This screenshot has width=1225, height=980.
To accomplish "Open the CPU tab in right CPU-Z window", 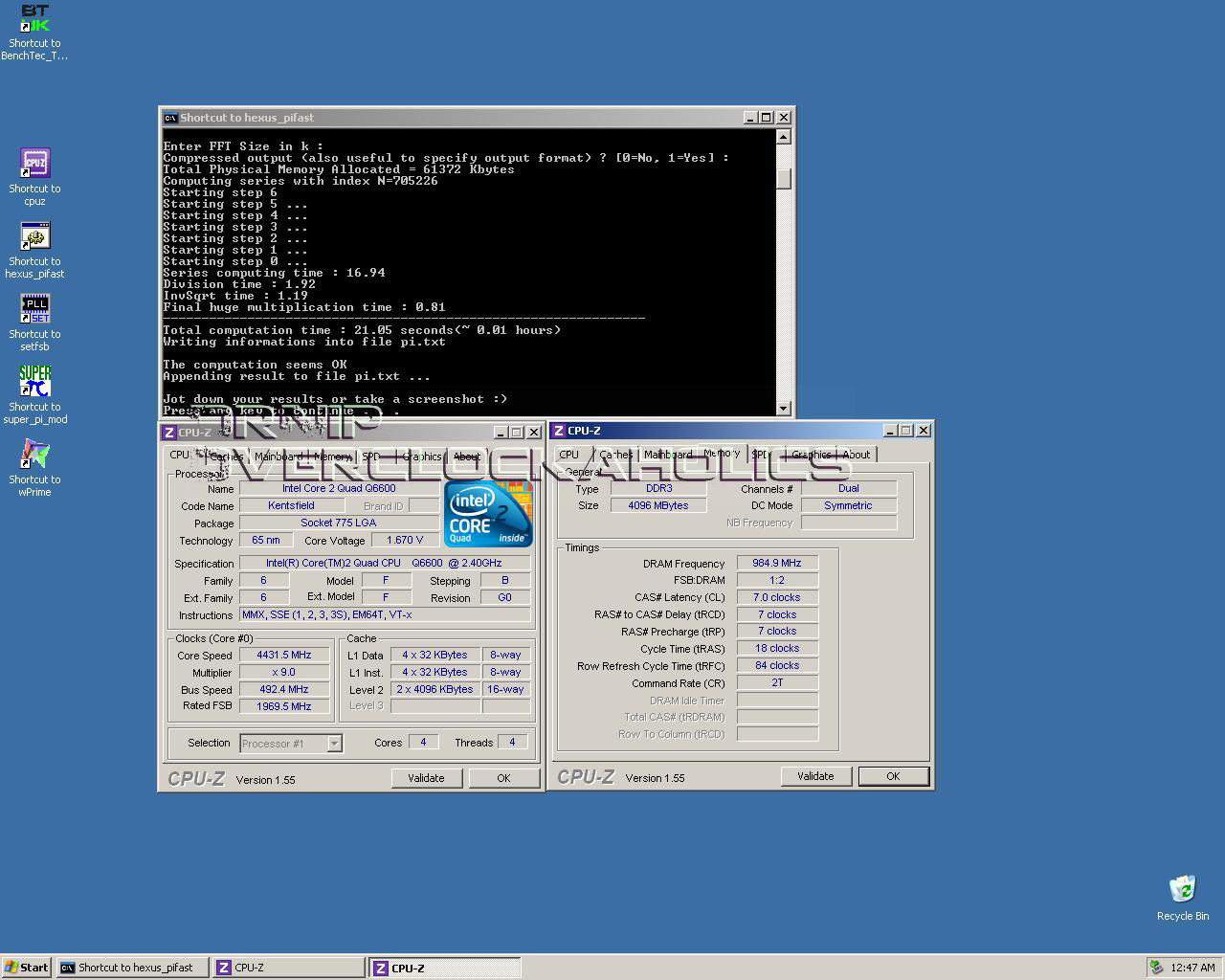I will click(568, 455).
